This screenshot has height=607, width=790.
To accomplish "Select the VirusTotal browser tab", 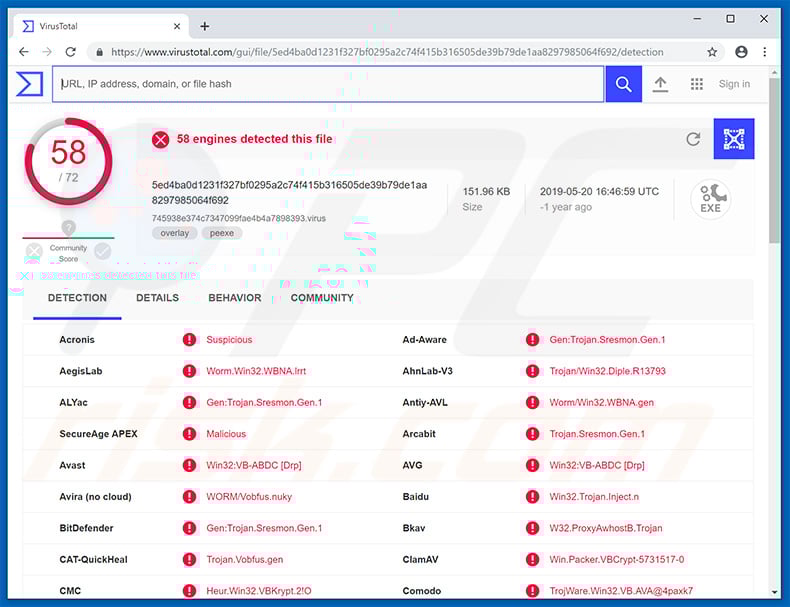I will pos(101,26).
